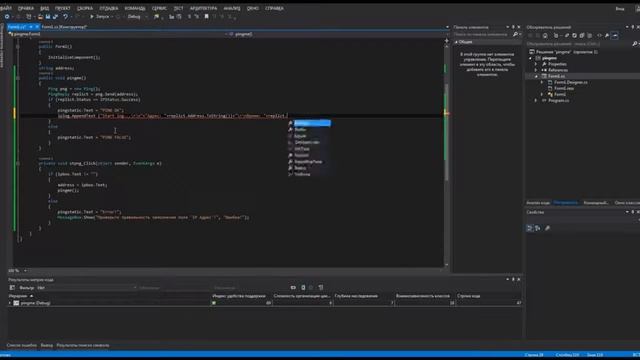
Task: Collapse the Form1.cs tree node
Action: [536, 76]
